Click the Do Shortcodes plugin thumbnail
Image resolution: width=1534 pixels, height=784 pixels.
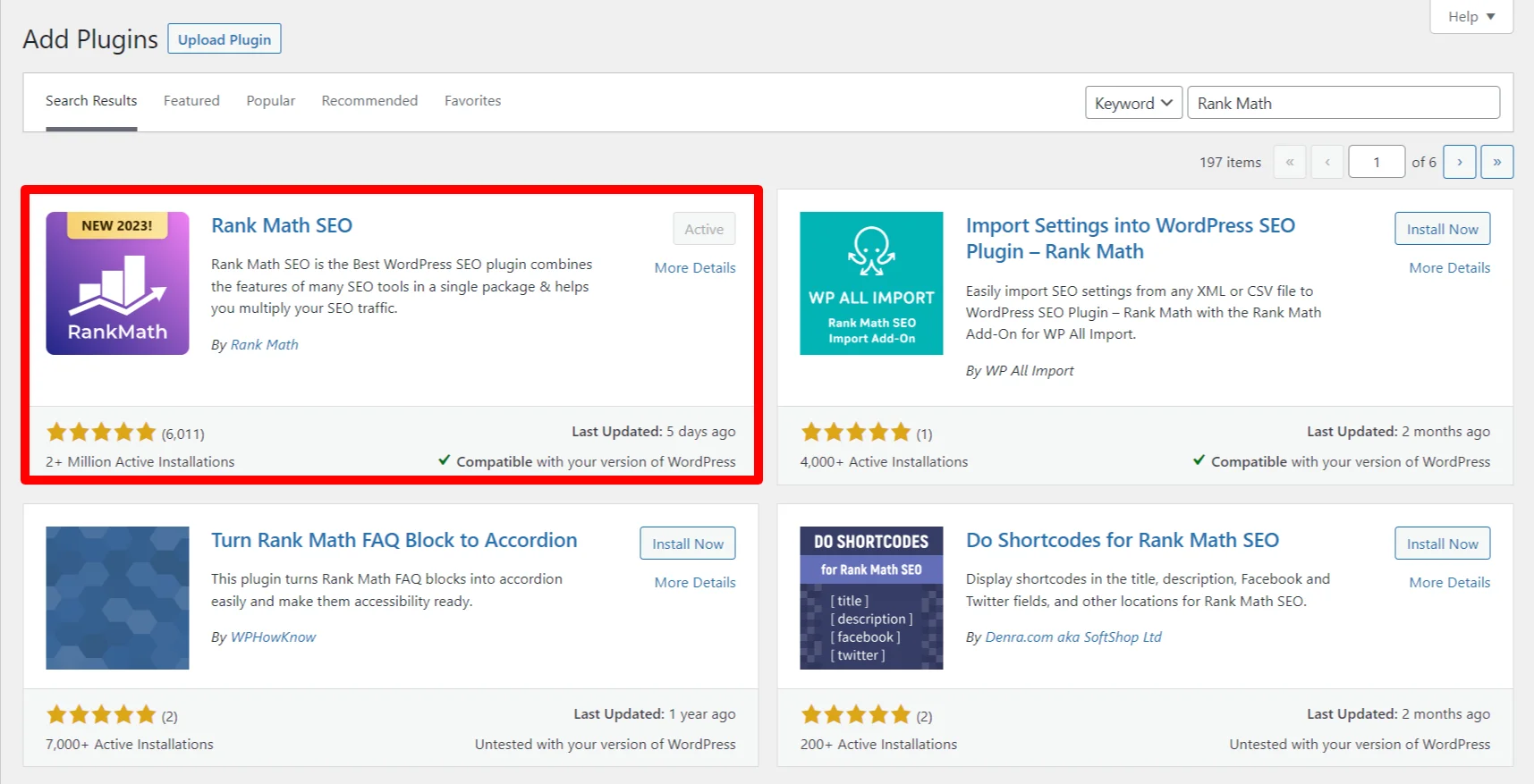(871, 598)
